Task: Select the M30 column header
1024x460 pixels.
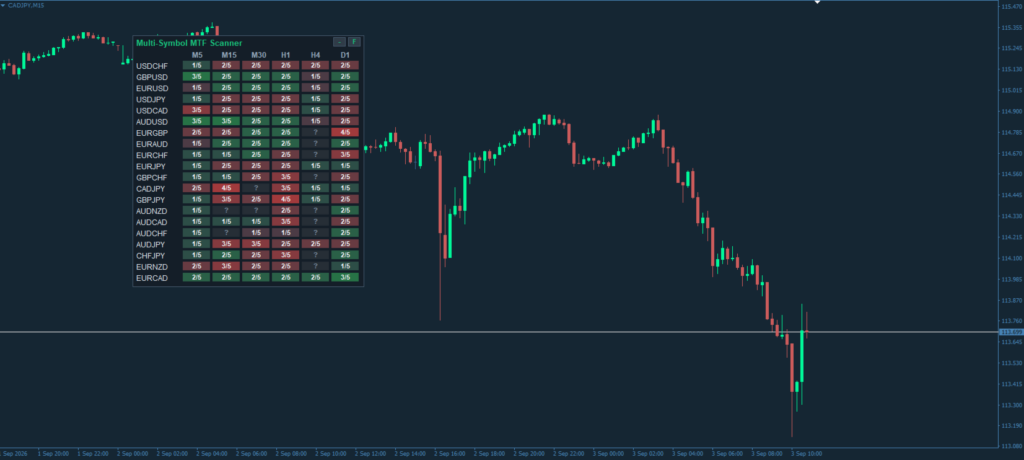Action: tap(259, 55)
